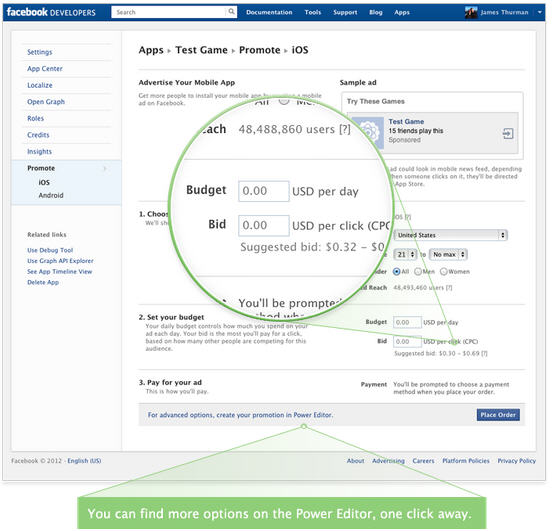Open the Documentation menu

pyautogui.click(x=269, y=12)
